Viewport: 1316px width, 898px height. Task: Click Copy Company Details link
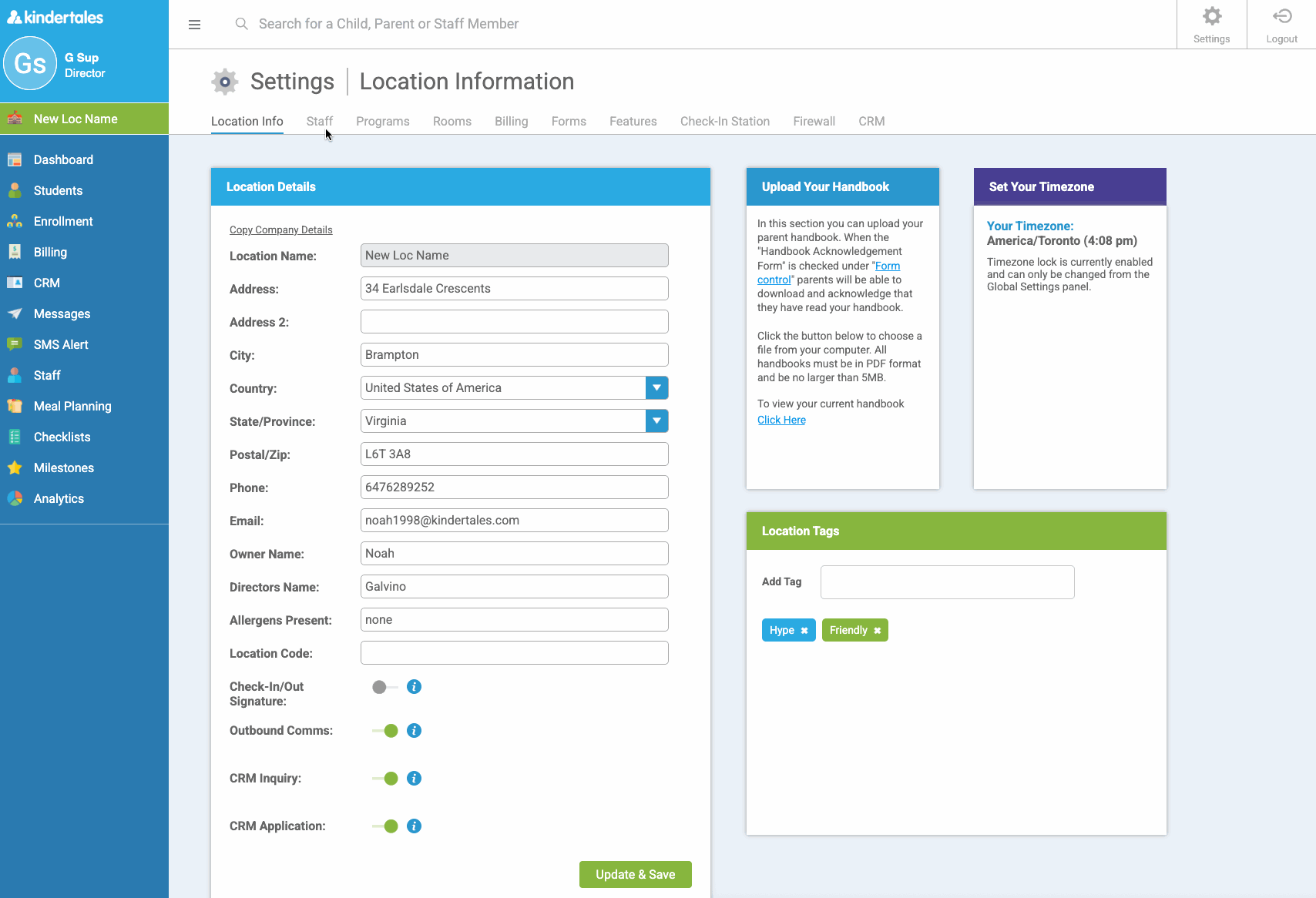(x=280, y=230)
